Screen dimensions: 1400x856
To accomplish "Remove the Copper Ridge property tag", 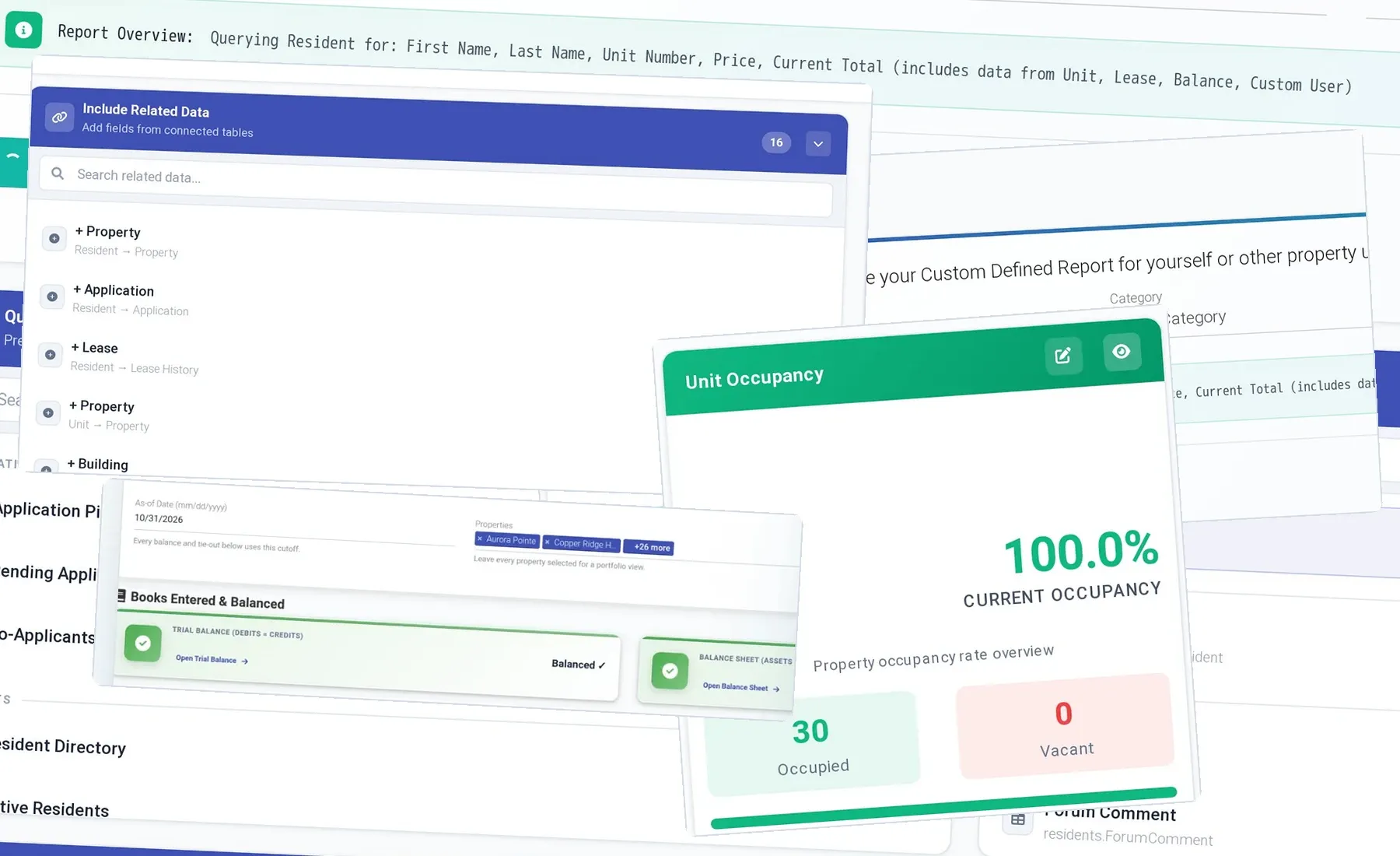I will point(548,542).
